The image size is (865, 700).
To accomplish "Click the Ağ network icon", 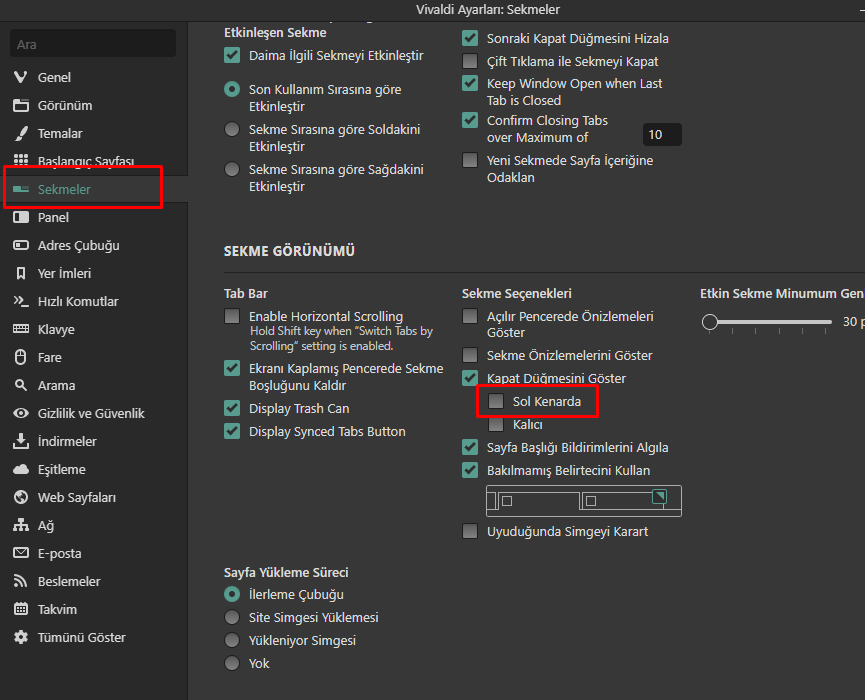I will [x=21, y=525].
